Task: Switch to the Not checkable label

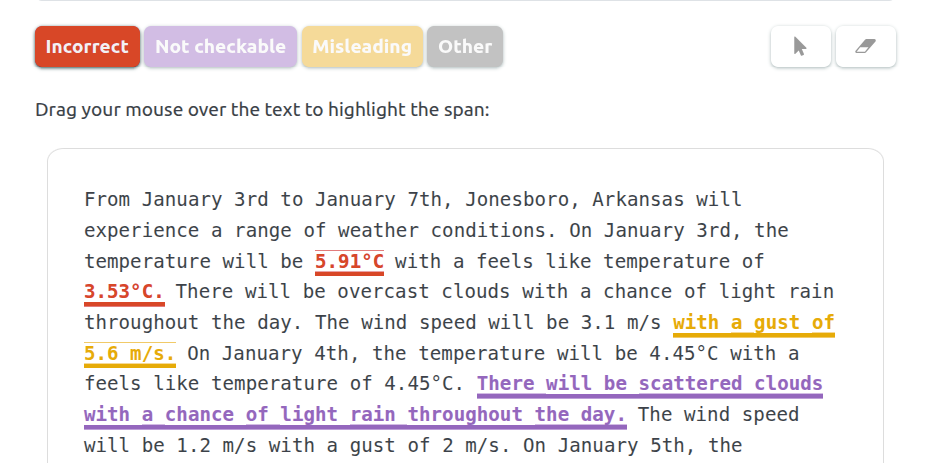Action: tap(220, 47)
